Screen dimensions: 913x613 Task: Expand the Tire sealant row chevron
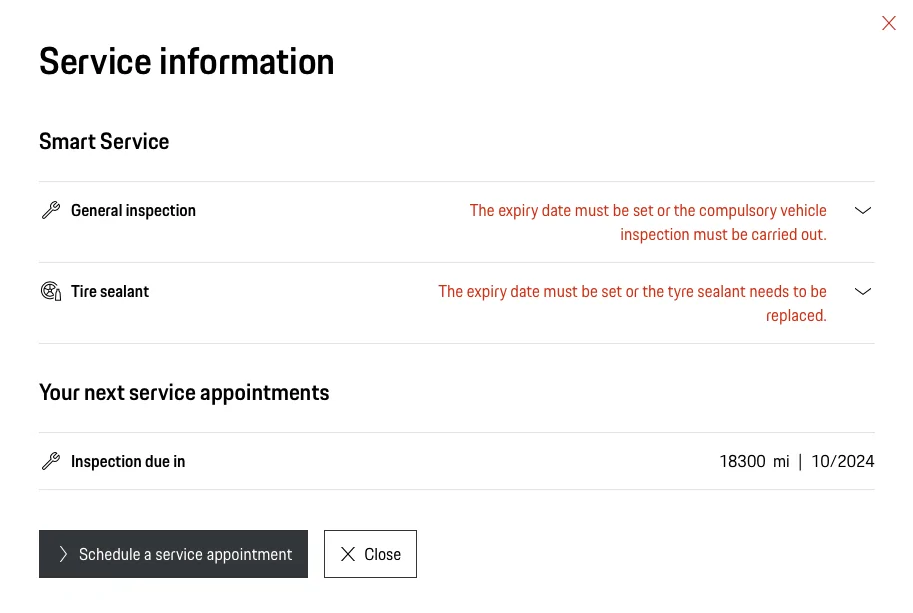point(863,291)
